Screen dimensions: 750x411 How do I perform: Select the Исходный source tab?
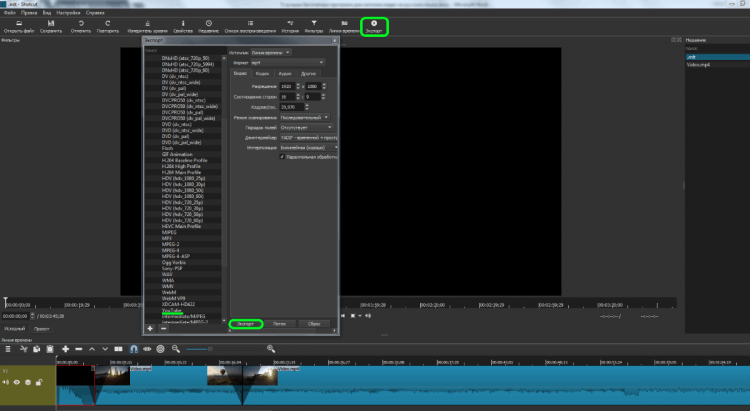click(x=14, y=329)
